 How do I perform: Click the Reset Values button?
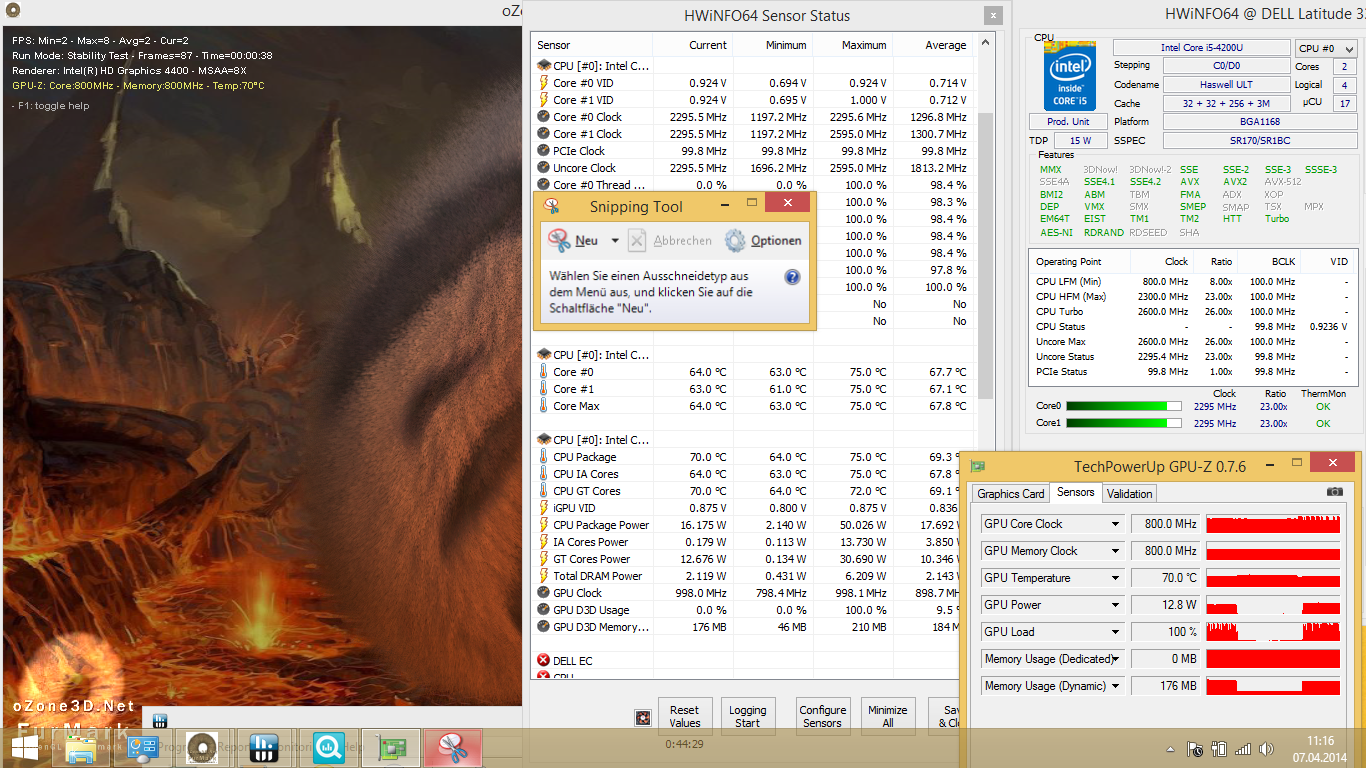click(684, 716)
